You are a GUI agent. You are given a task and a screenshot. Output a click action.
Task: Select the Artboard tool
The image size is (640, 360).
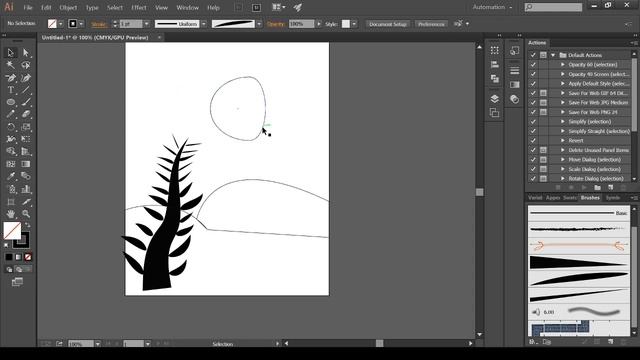tap(11, 202)
